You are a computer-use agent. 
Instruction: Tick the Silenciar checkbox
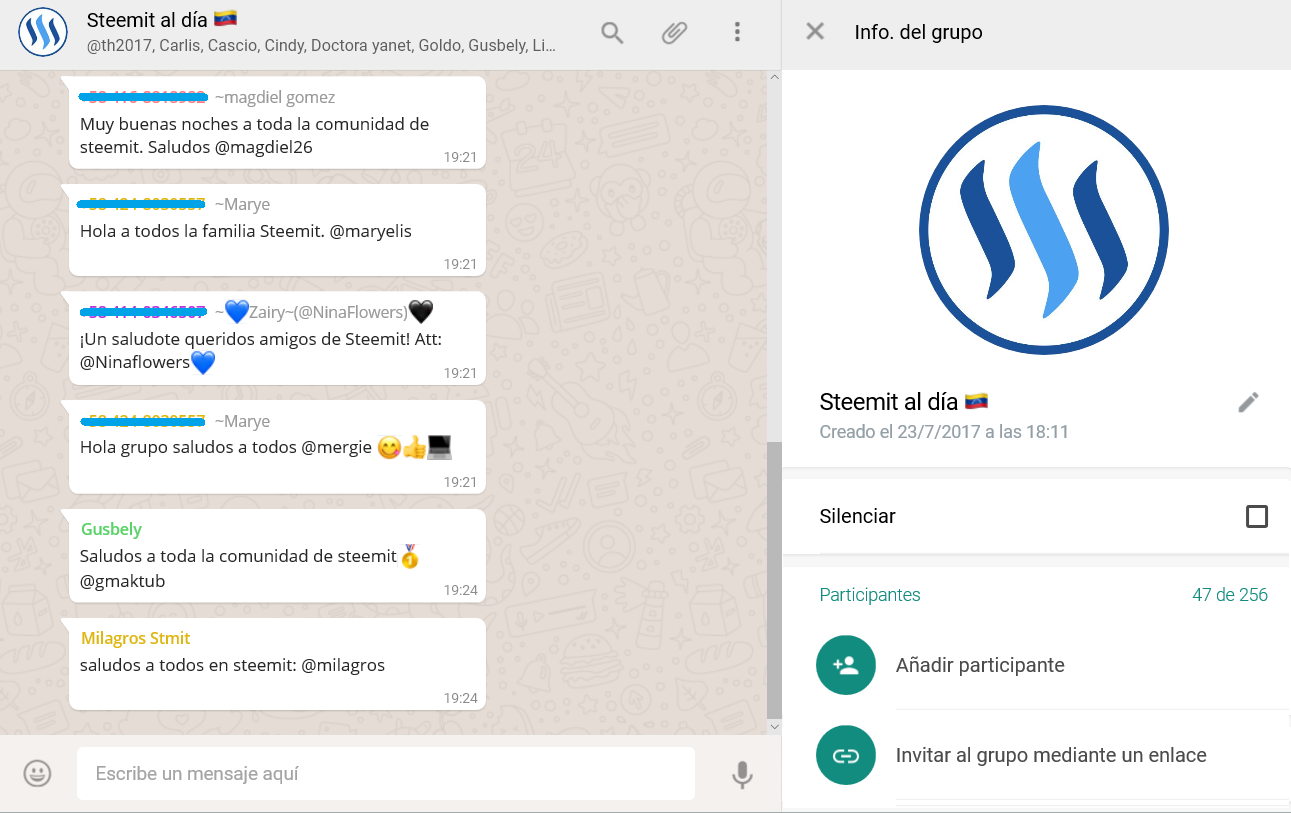(x=1257, y=517)
